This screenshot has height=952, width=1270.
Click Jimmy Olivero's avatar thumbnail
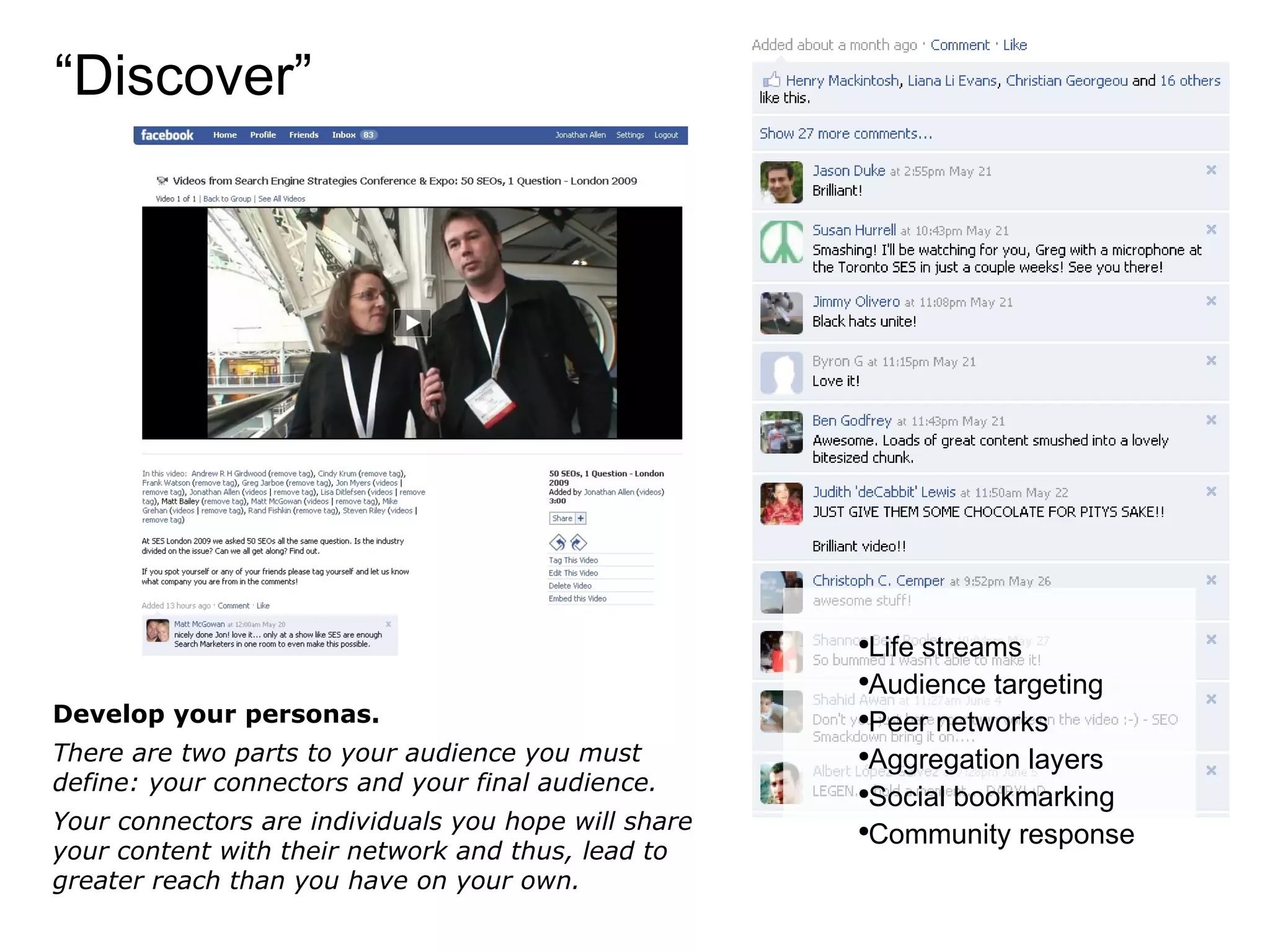tap(781, 313)
